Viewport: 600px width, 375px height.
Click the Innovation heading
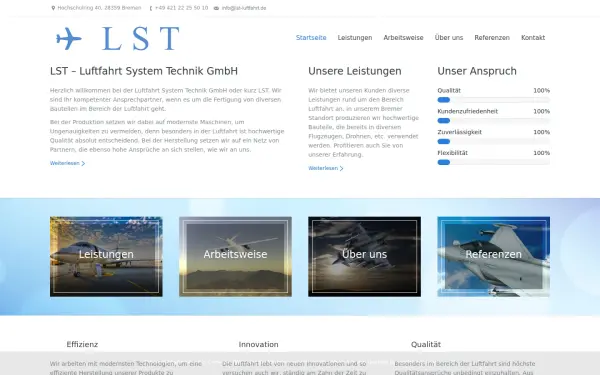258,344
